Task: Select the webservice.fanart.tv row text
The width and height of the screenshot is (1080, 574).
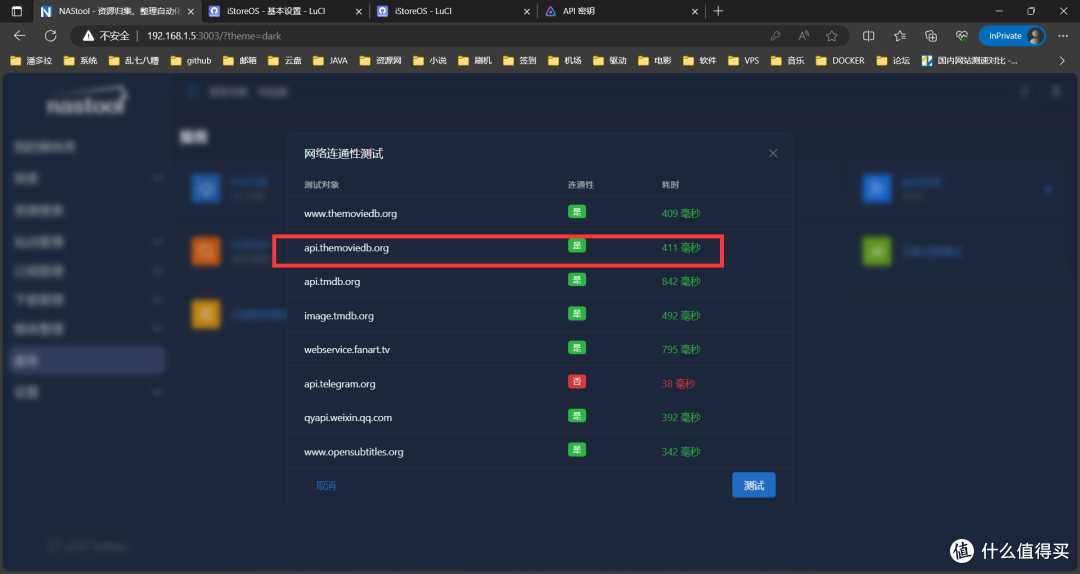Action: pos(346,349)
